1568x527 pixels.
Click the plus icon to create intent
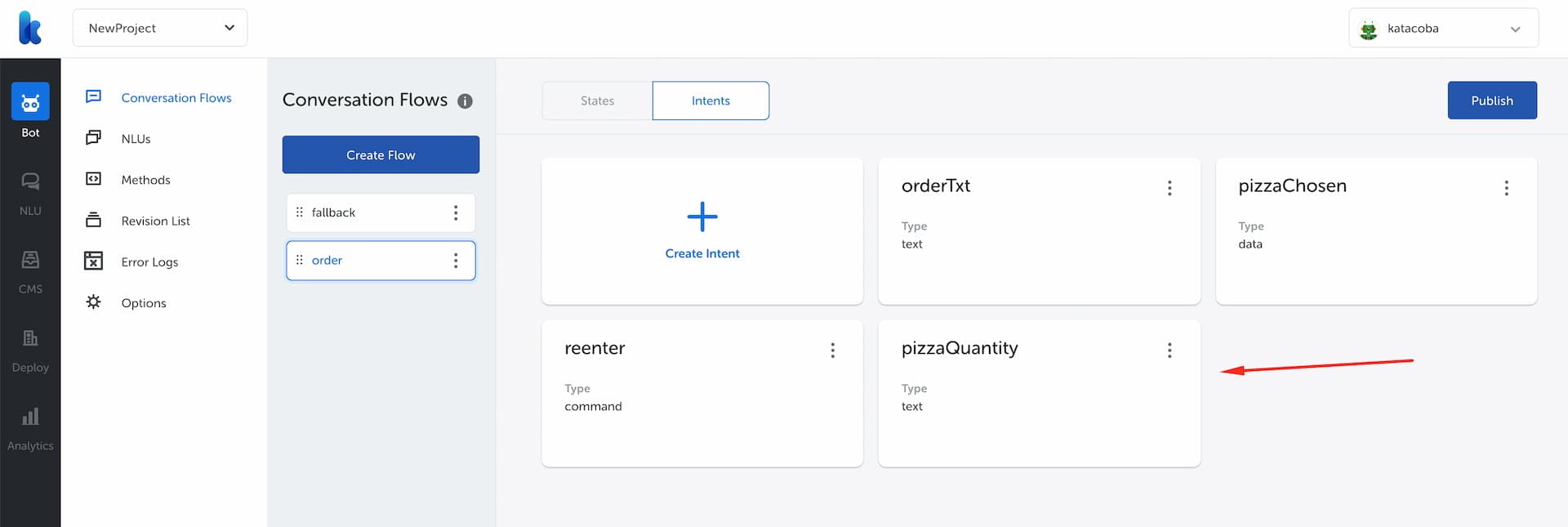pos(702,217)
